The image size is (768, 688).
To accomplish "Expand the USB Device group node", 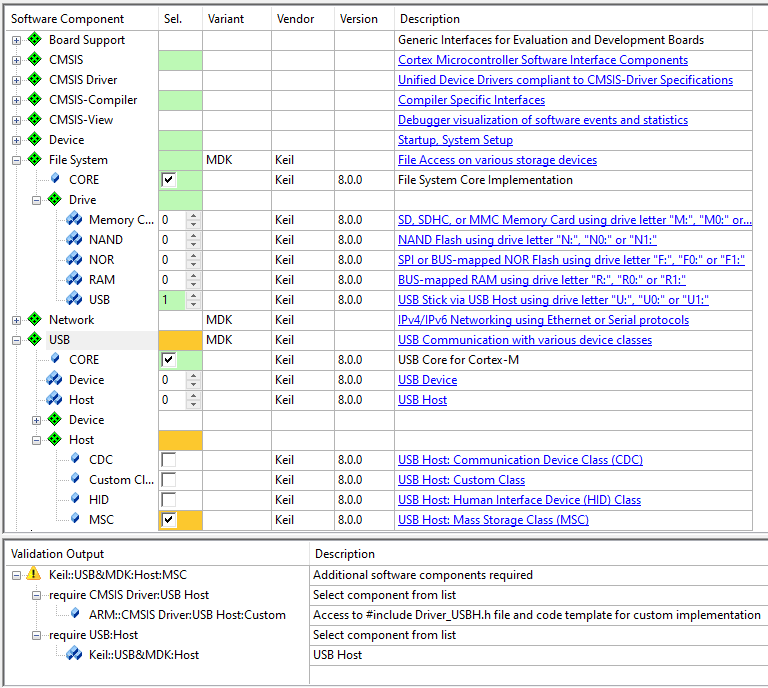I will 36,420.
